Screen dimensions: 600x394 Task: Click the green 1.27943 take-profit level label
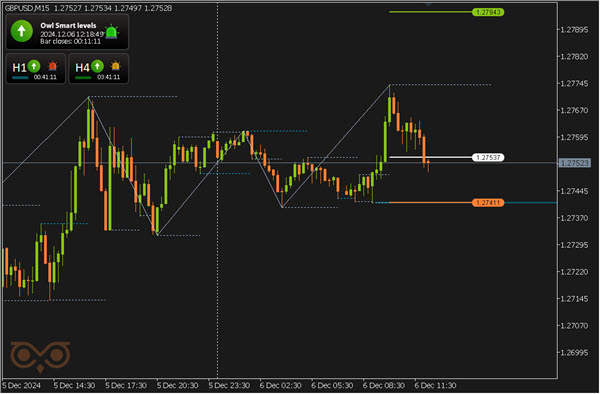coord(488,12)
